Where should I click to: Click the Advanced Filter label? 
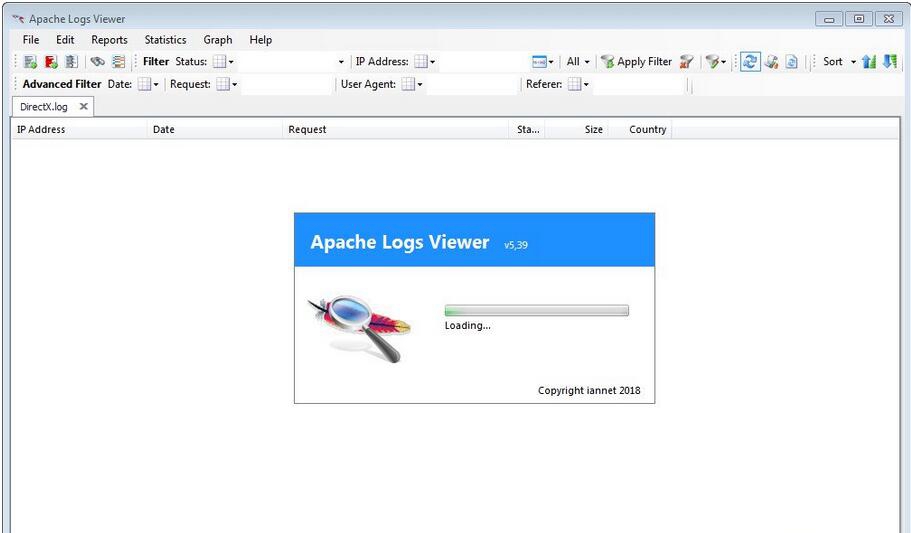tap(62, 84)
